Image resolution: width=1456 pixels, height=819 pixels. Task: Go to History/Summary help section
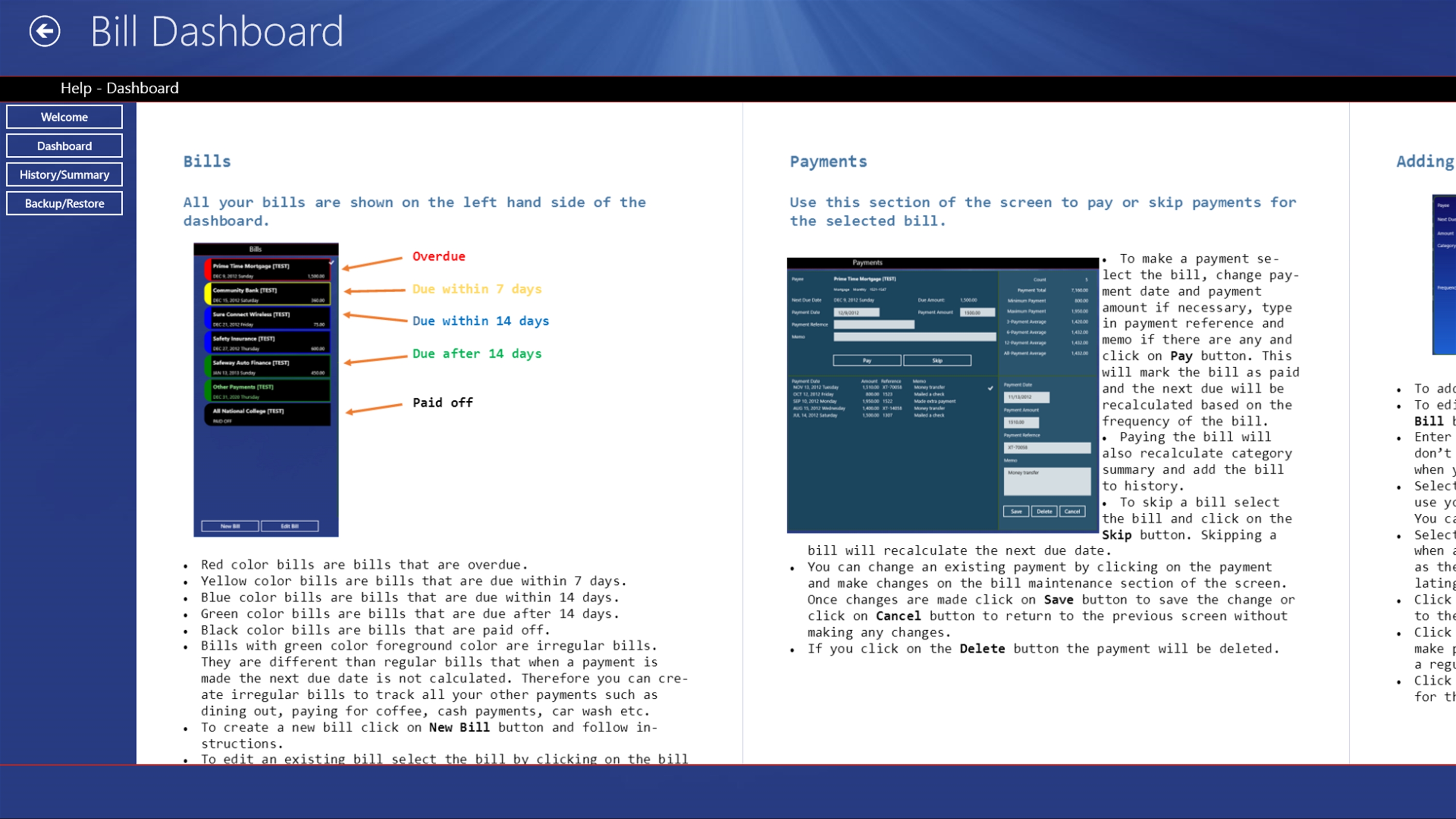click(x=64, y=175)
